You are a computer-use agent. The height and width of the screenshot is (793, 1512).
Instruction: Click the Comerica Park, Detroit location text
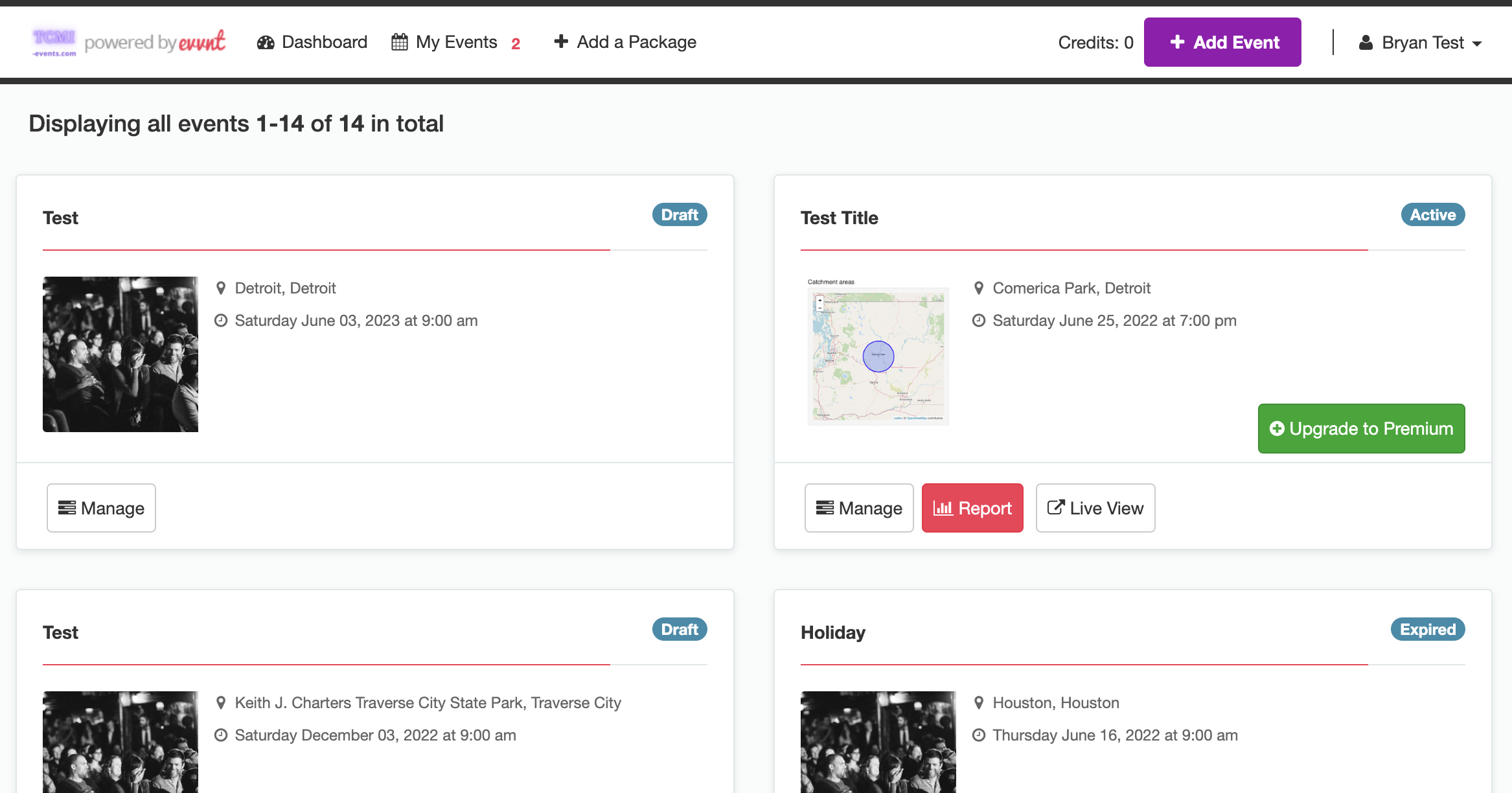click(x=1071, y=288)
